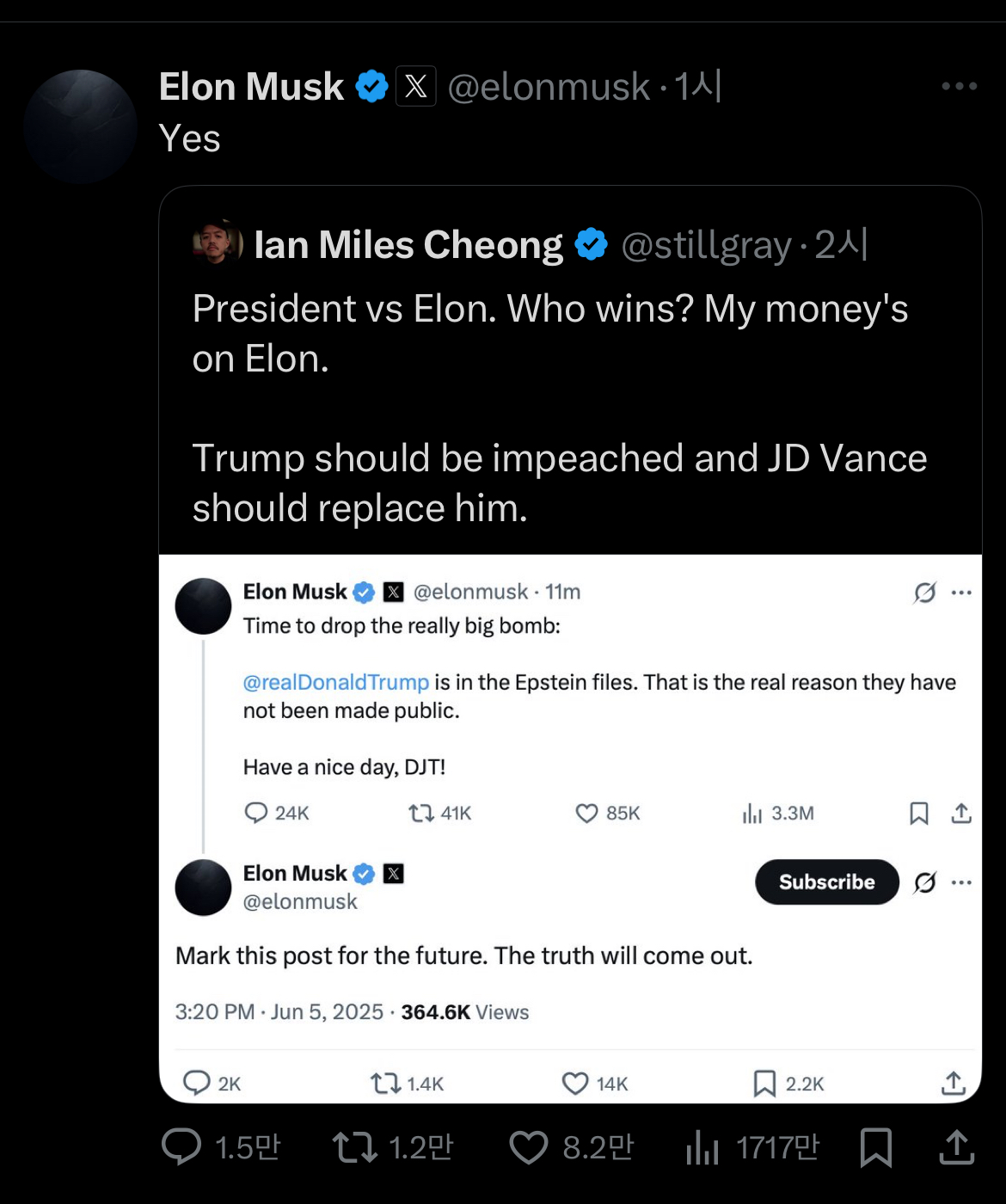Open Ian Miles Cheong's quoted post text

coord(559,408)
